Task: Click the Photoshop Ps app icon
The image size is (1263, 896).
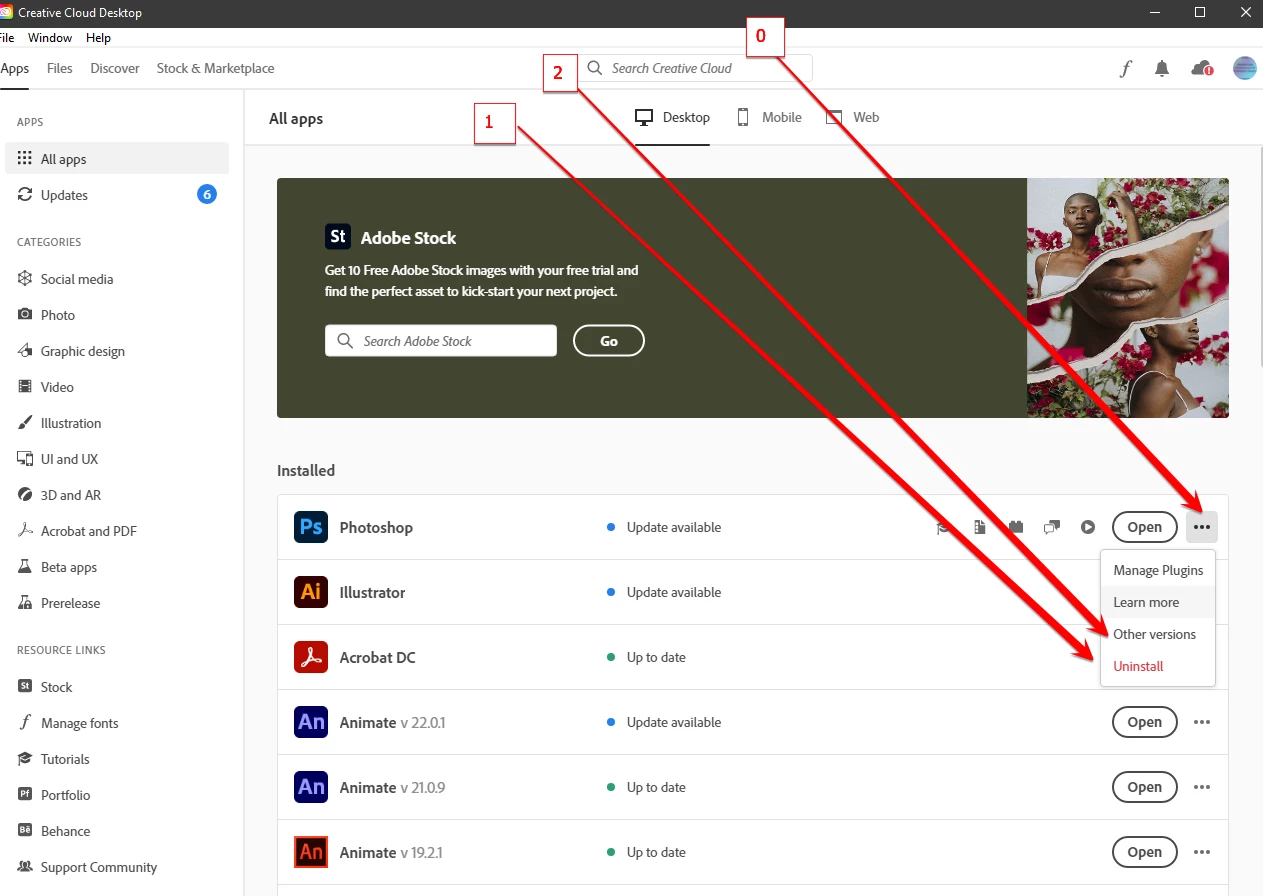Action: 311,527
